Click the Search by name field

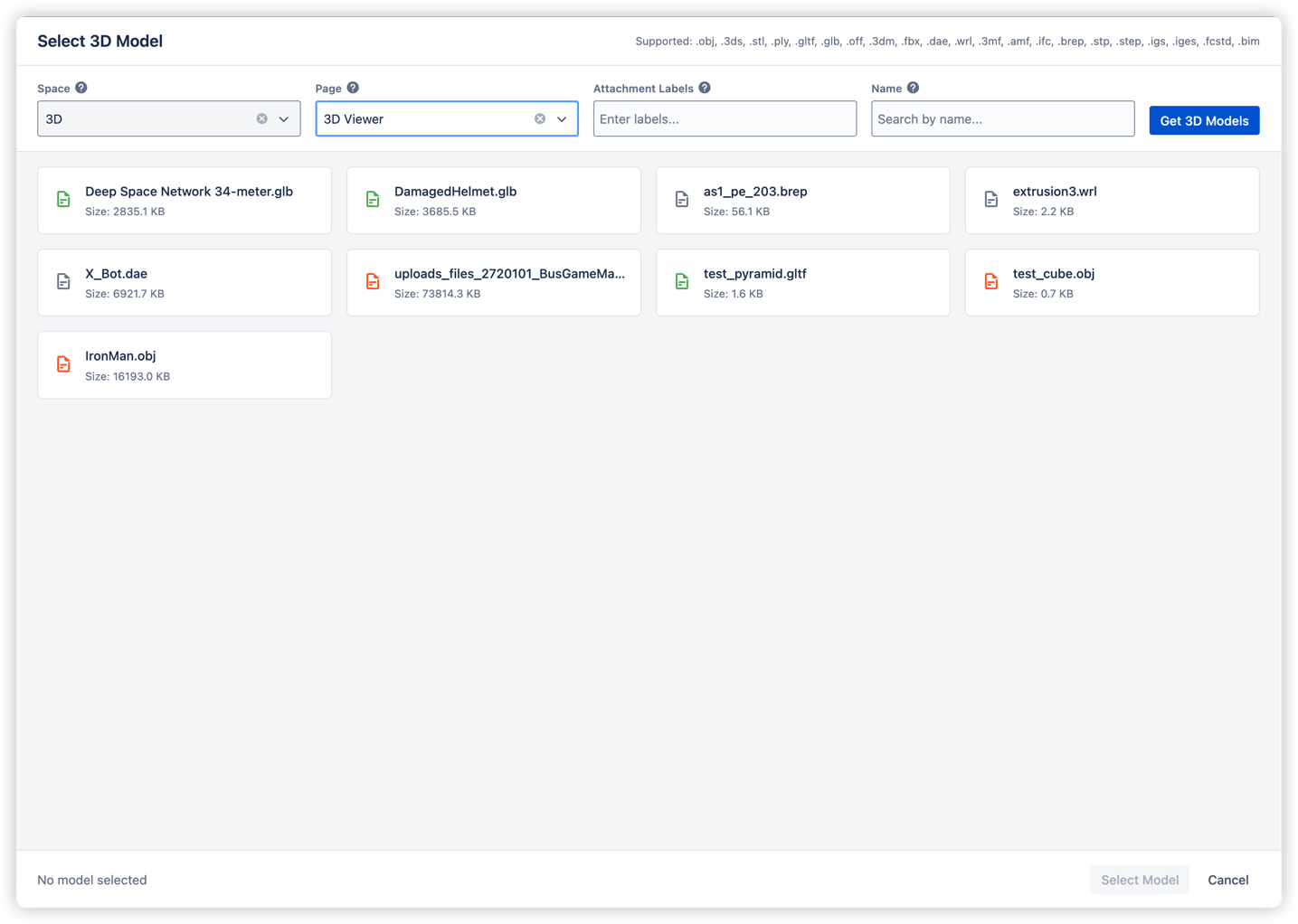tap(1002, 118)
